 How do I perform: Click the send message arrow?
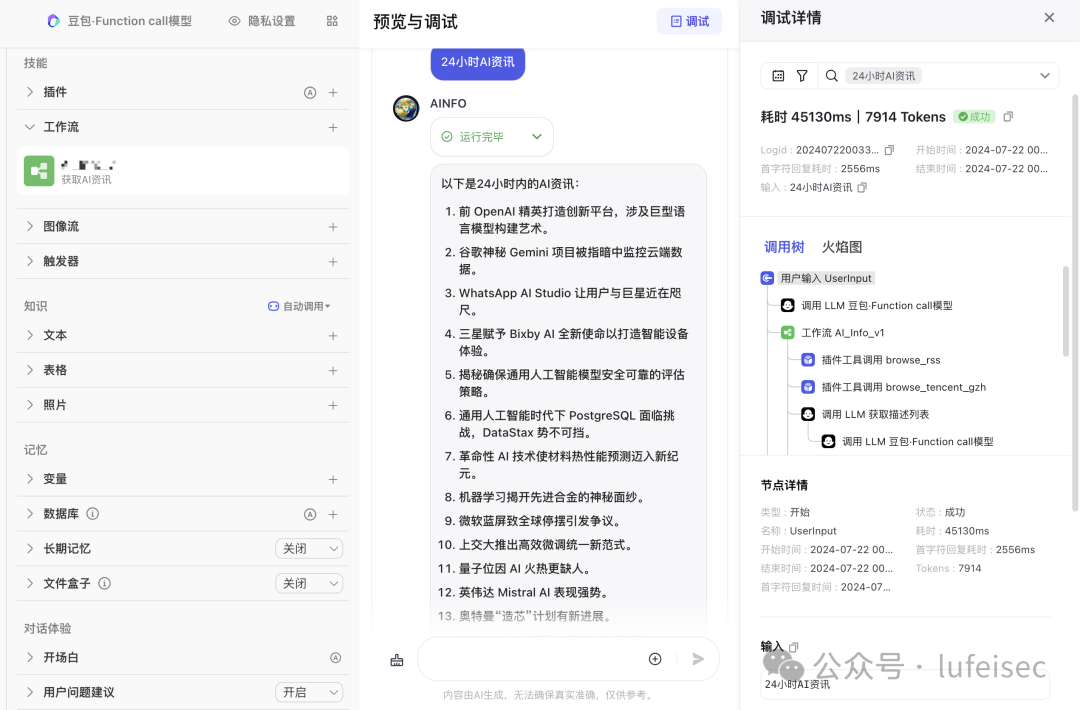coord(698,659)
